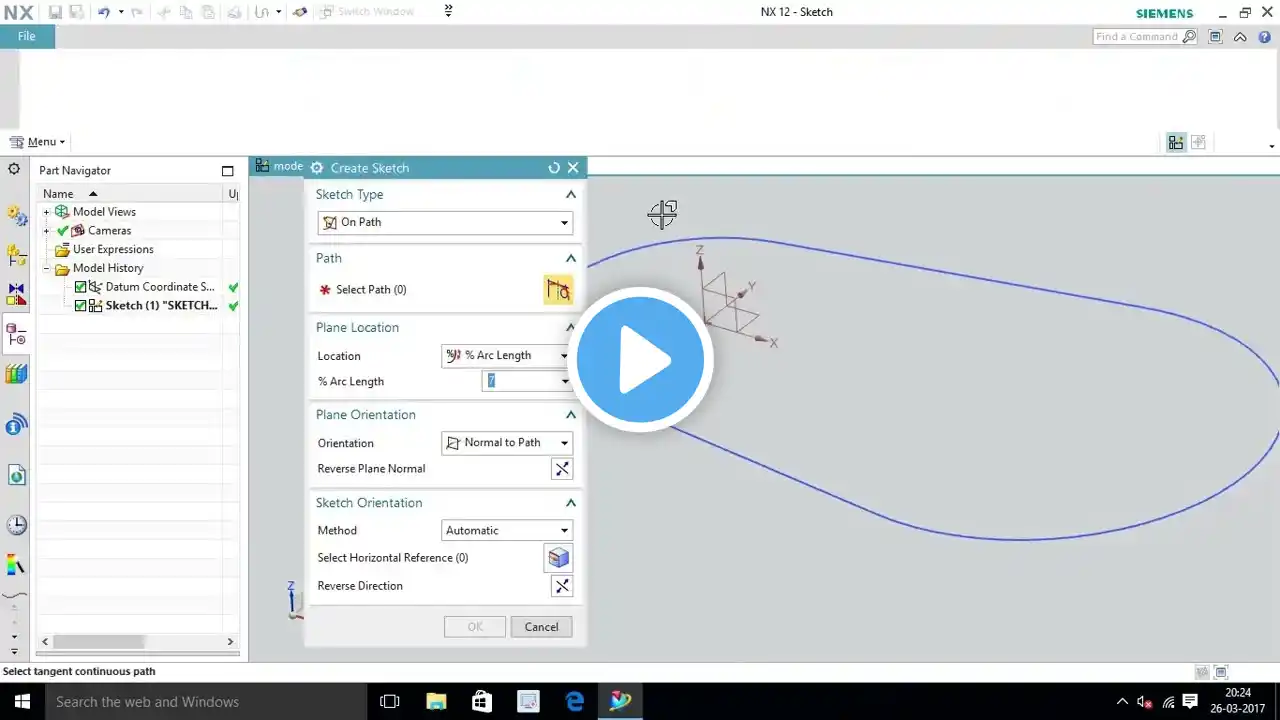The image size is (1280, 720).
Task: Toggle the Cameras check mark
Action: coord(62,231)
